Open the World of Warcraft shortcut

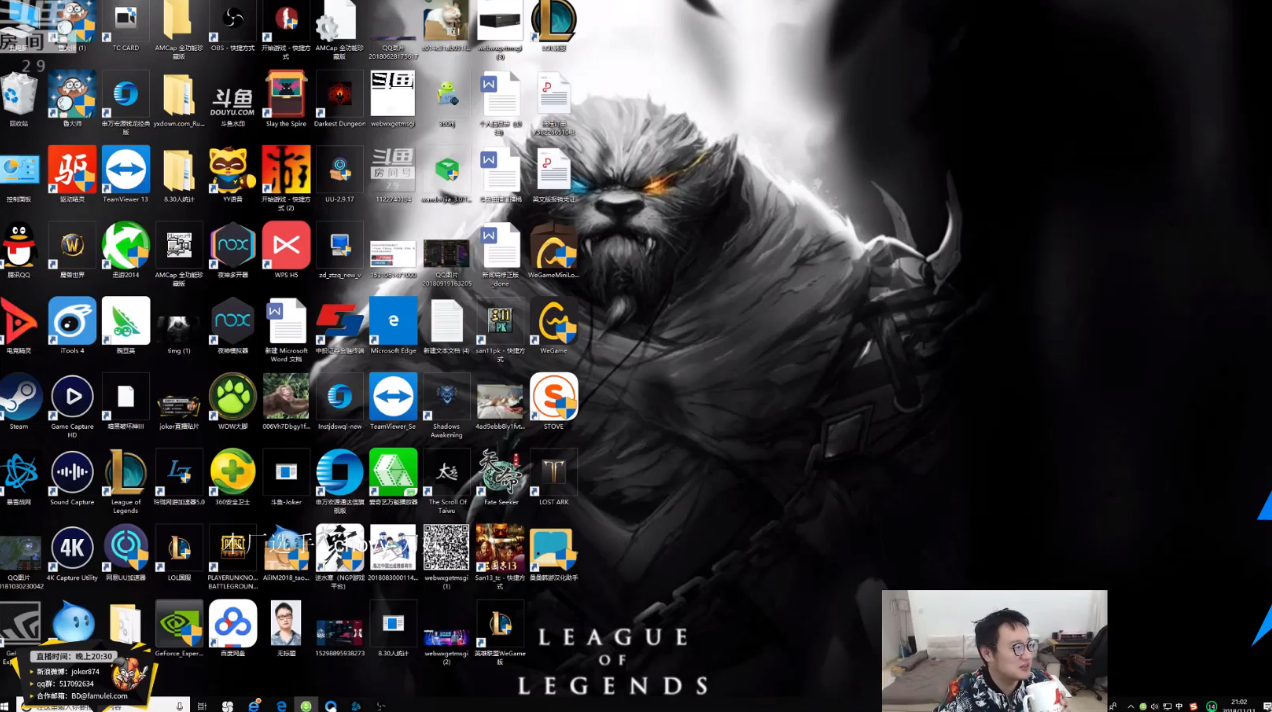pos(72,246)
